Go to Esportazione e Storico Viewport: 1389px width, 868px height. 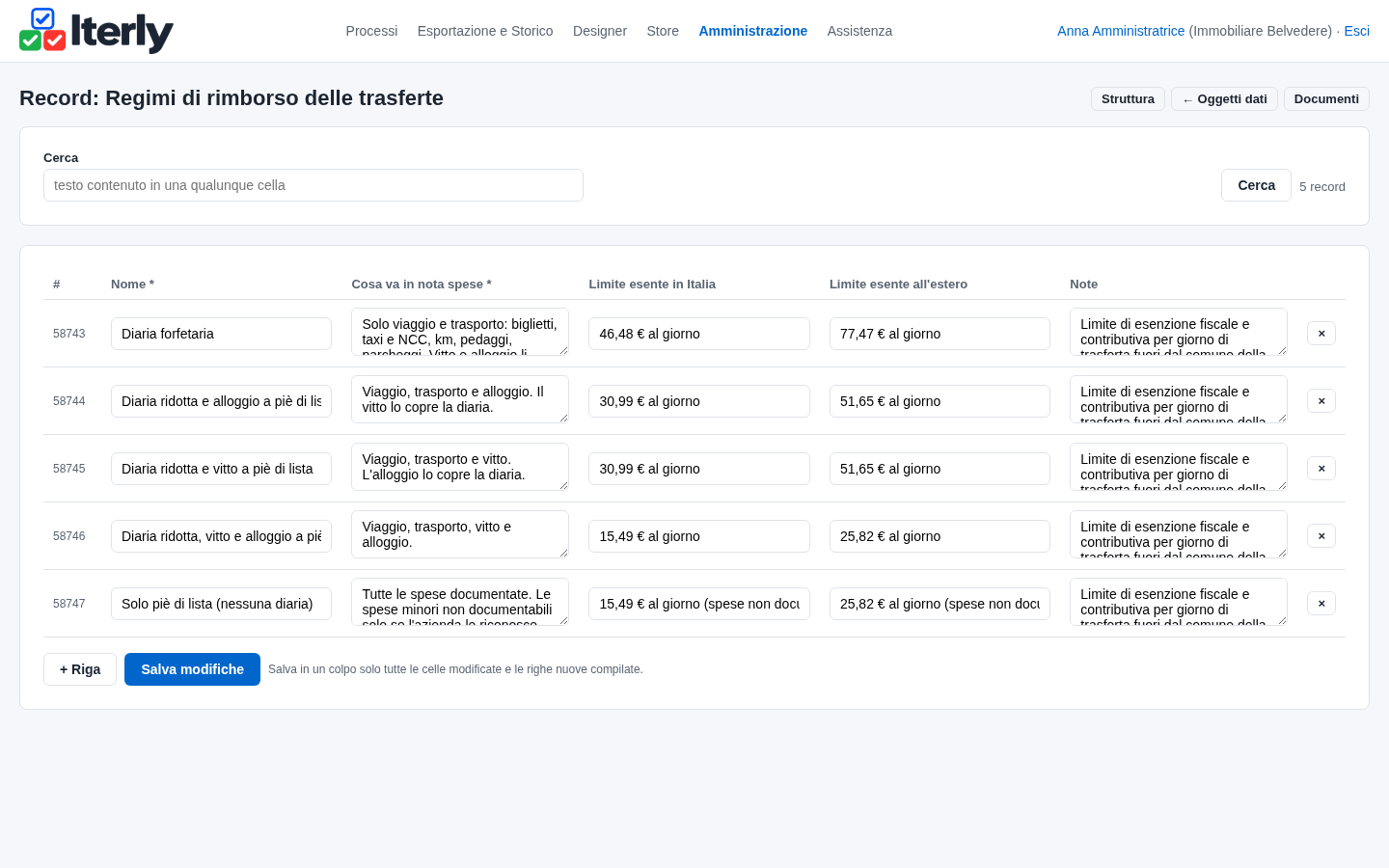click(485, 31)
